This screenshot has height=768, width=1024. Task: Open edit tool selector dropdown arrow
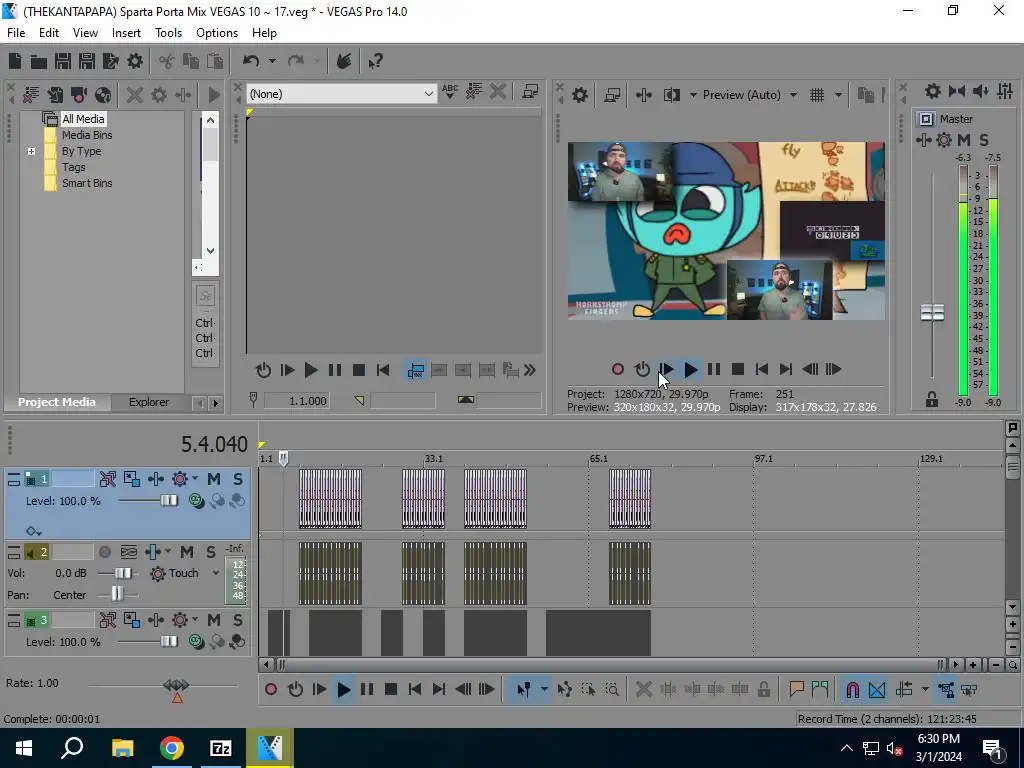543,689
